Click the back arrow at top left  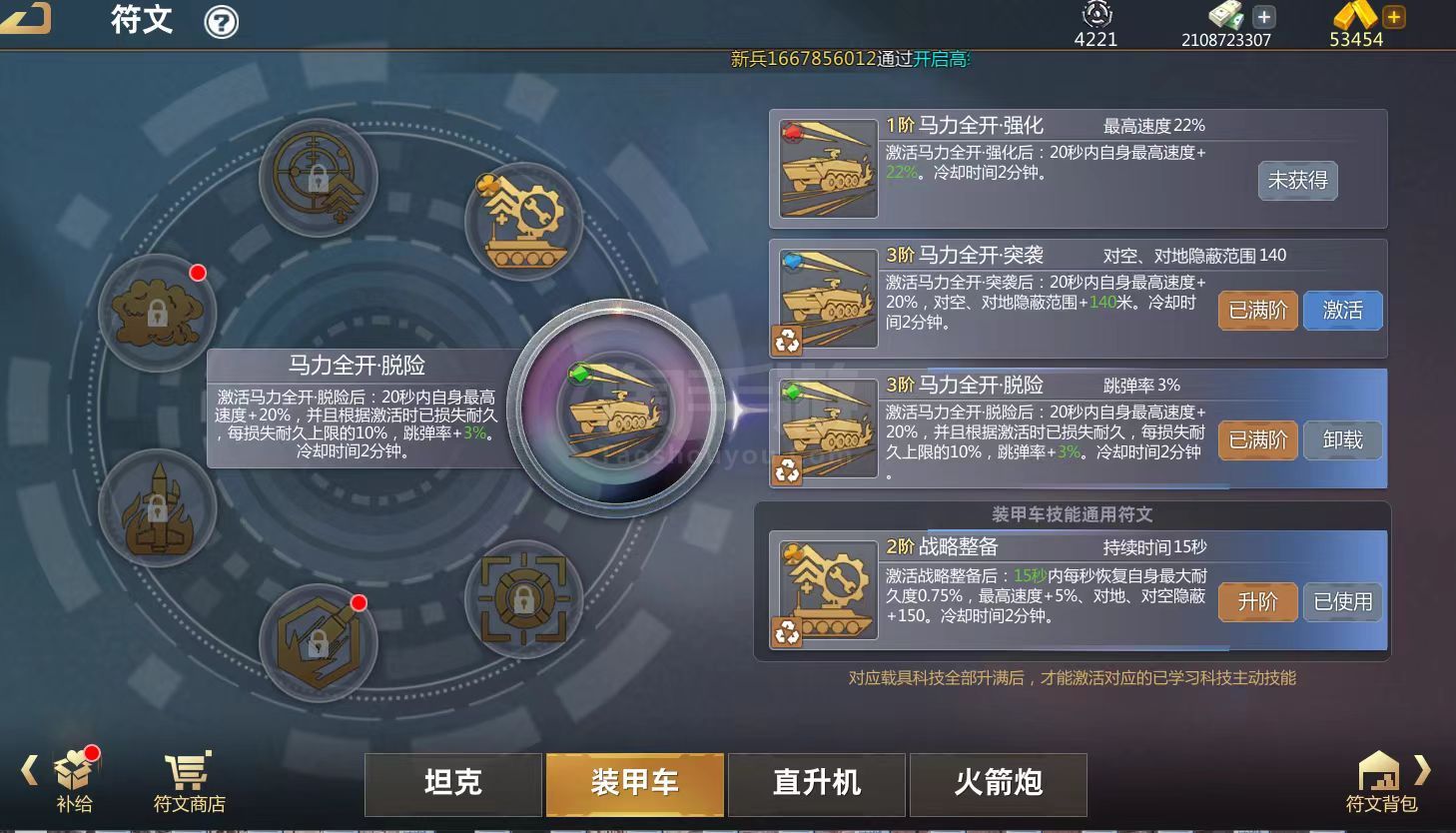coord(27,17)
